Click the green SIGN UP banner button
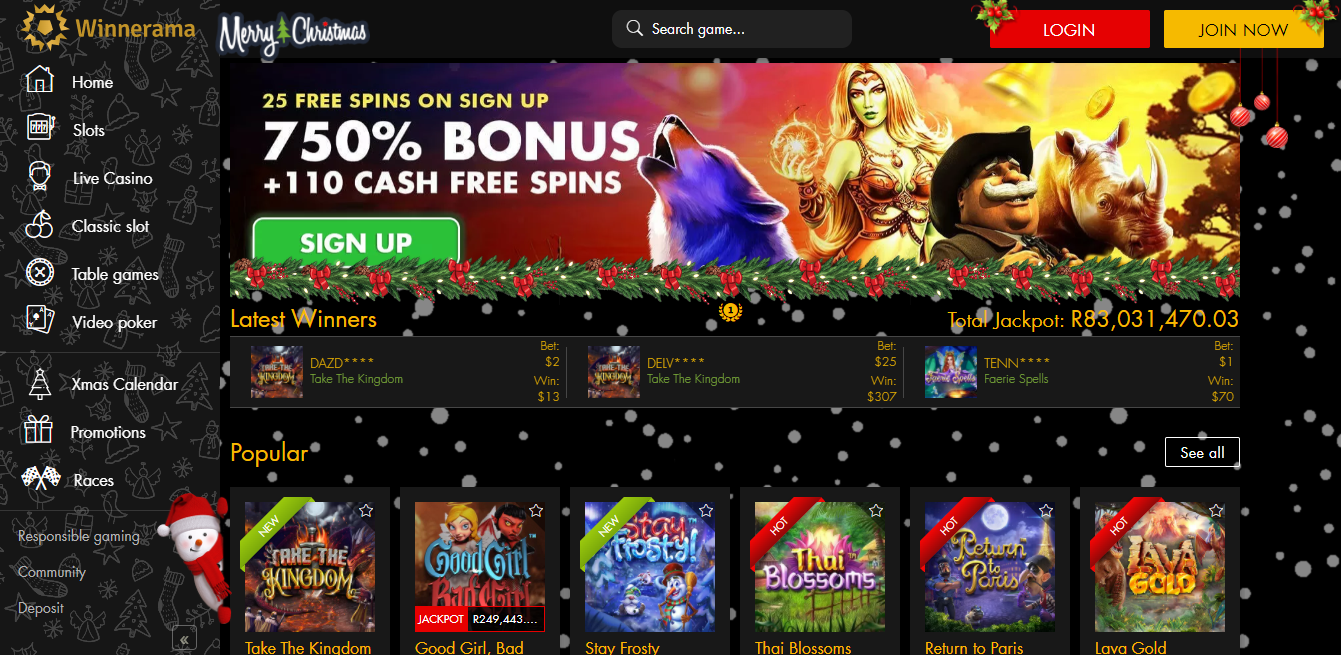 coord(356,242)
